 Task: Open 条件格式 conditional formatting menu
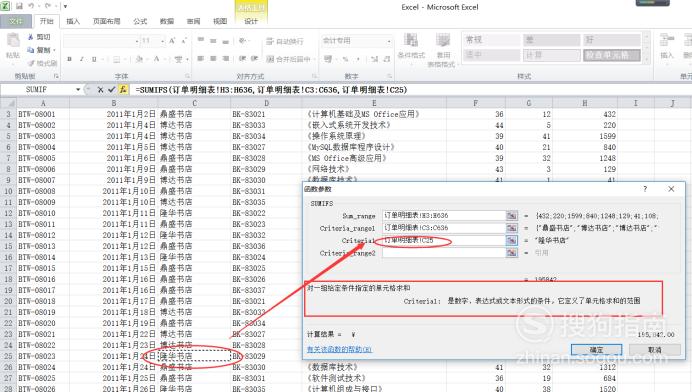(x=411, y=46)
